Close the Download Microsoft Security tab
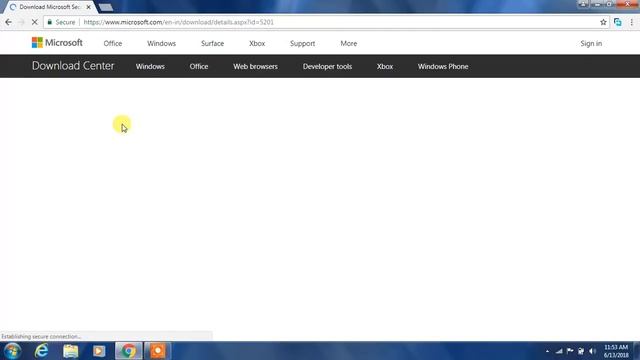This screenshot has height=360, width=640. (x=89, y=7)
